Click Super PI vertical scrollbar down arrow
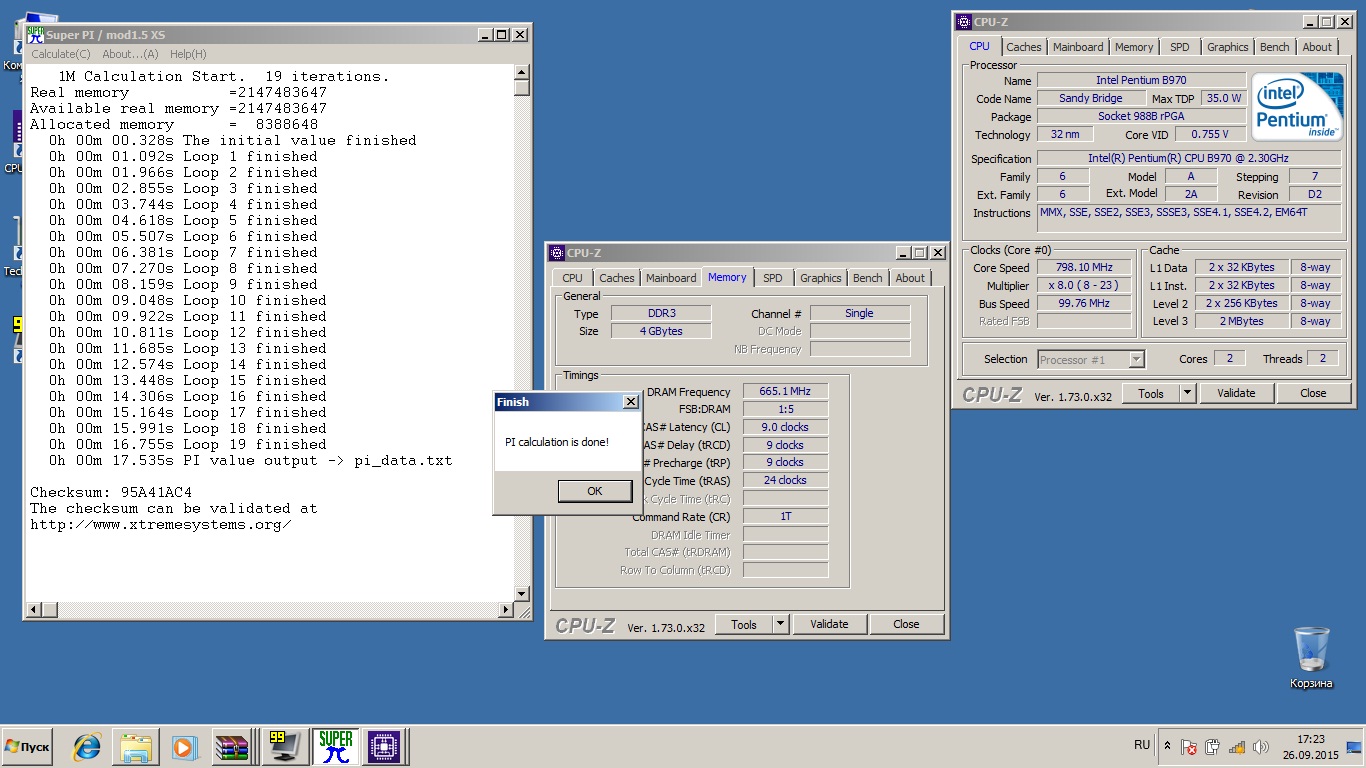This screenshot has width=1366, height=768. [x=521, y=594]
